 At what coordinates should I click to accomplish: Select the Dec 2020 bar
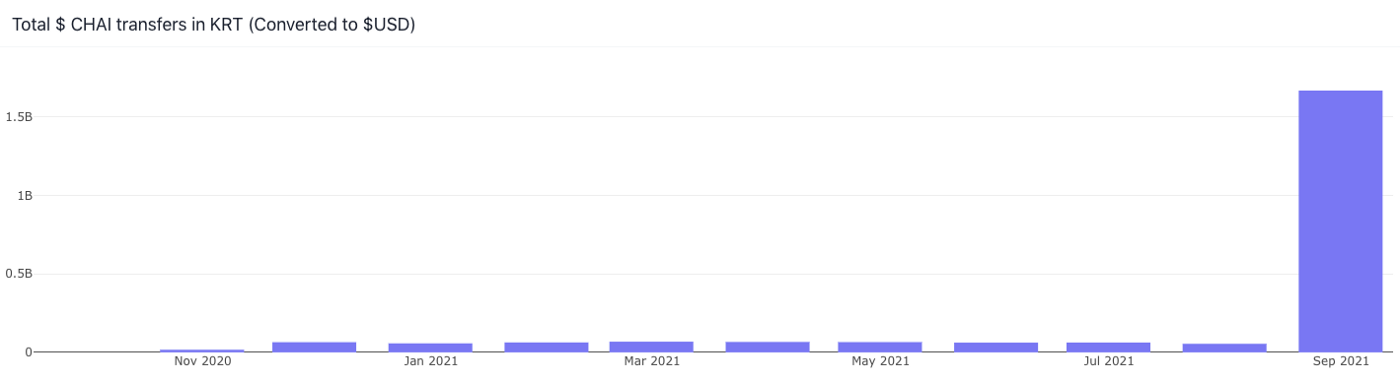click(314, 347)
